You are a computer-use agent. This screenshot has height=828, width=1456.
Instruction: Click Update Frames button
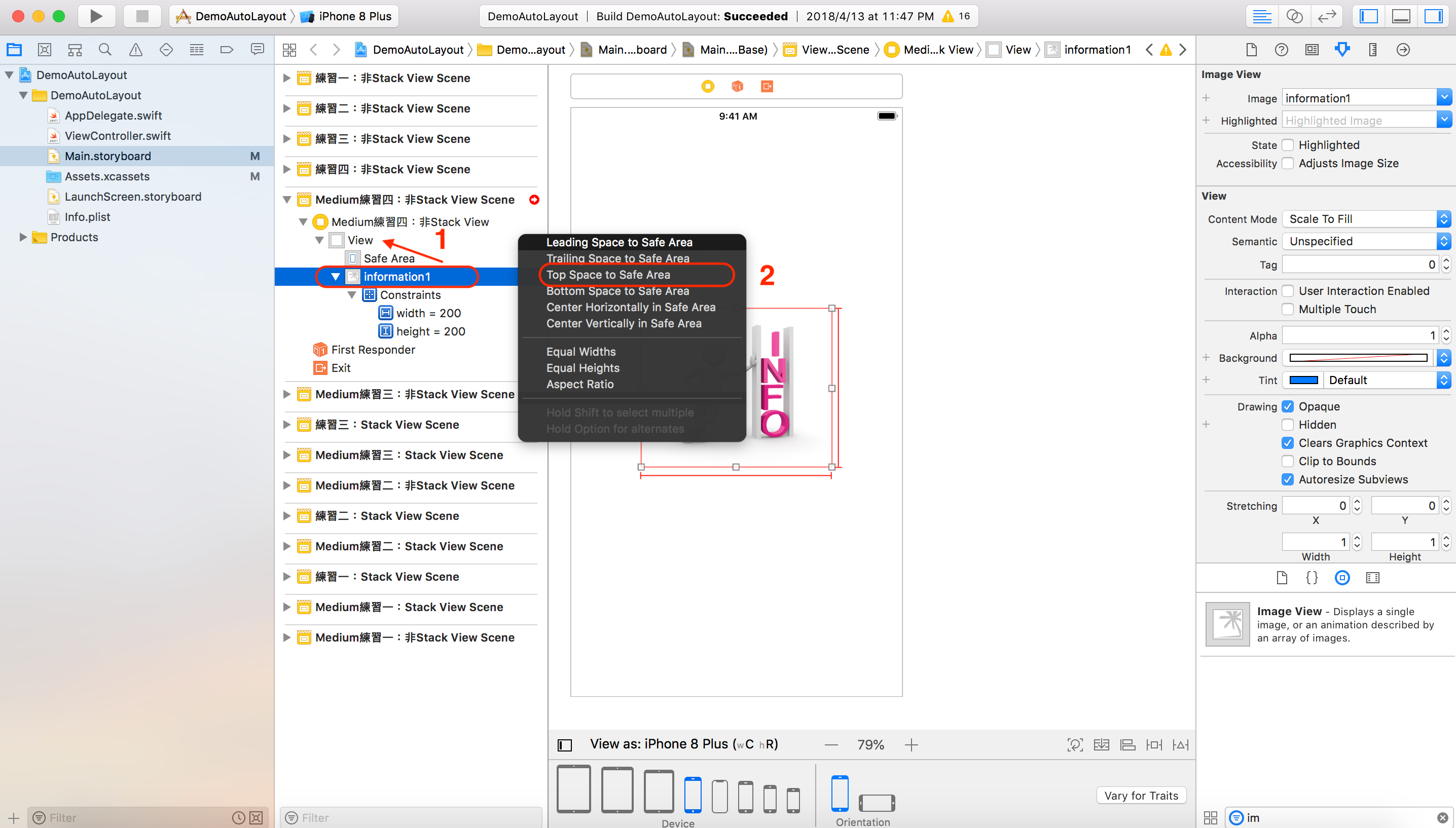click(1075, 745)
